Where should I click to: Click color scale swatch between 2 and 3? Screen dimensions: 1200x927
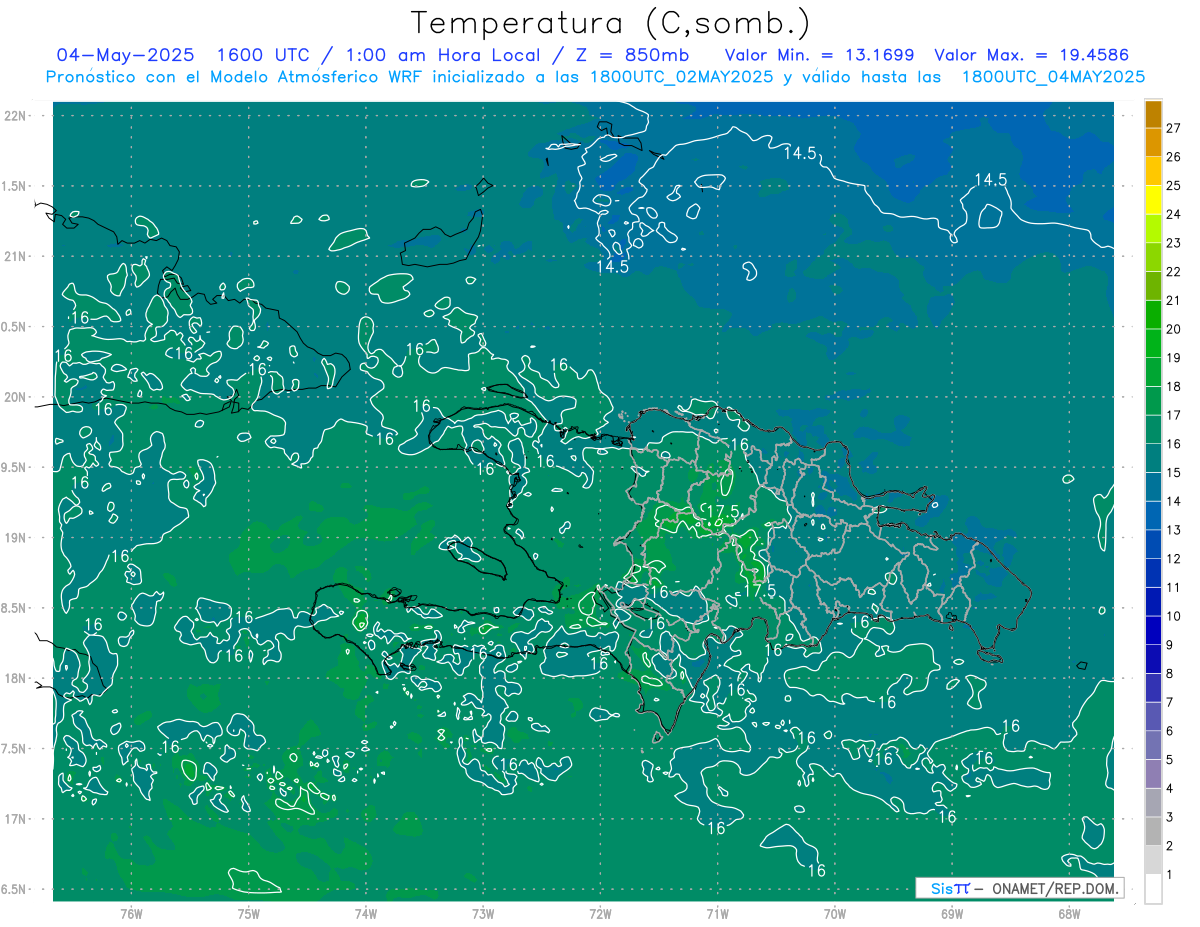pyautogui.click(x=1153, y=831)
